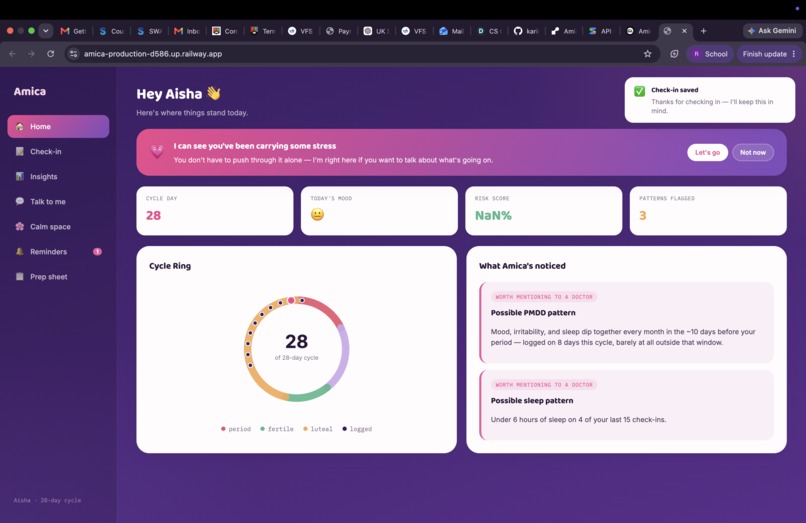Viewport: 806px width, 523px height.
Task: Switch to the API tab
Action: [x=600, y=31]
